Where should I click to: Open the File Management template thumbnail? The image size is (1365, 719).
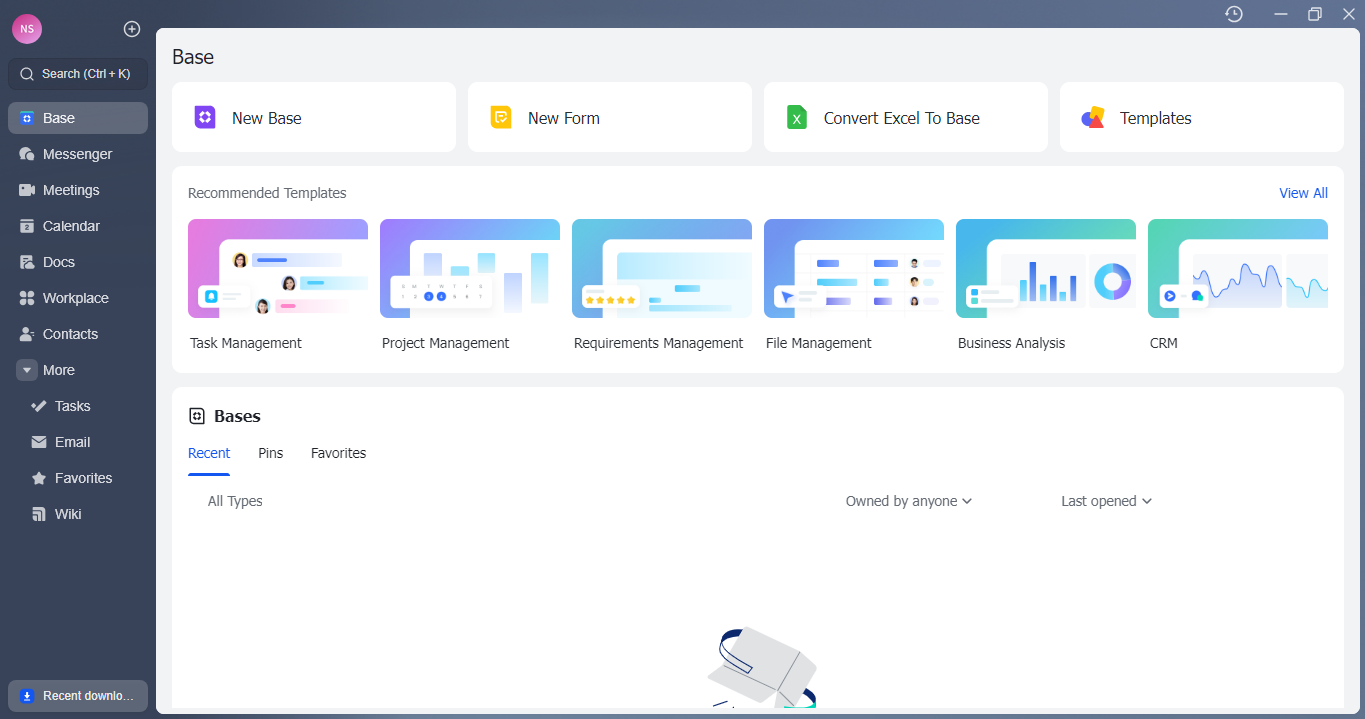coord(854,269)
